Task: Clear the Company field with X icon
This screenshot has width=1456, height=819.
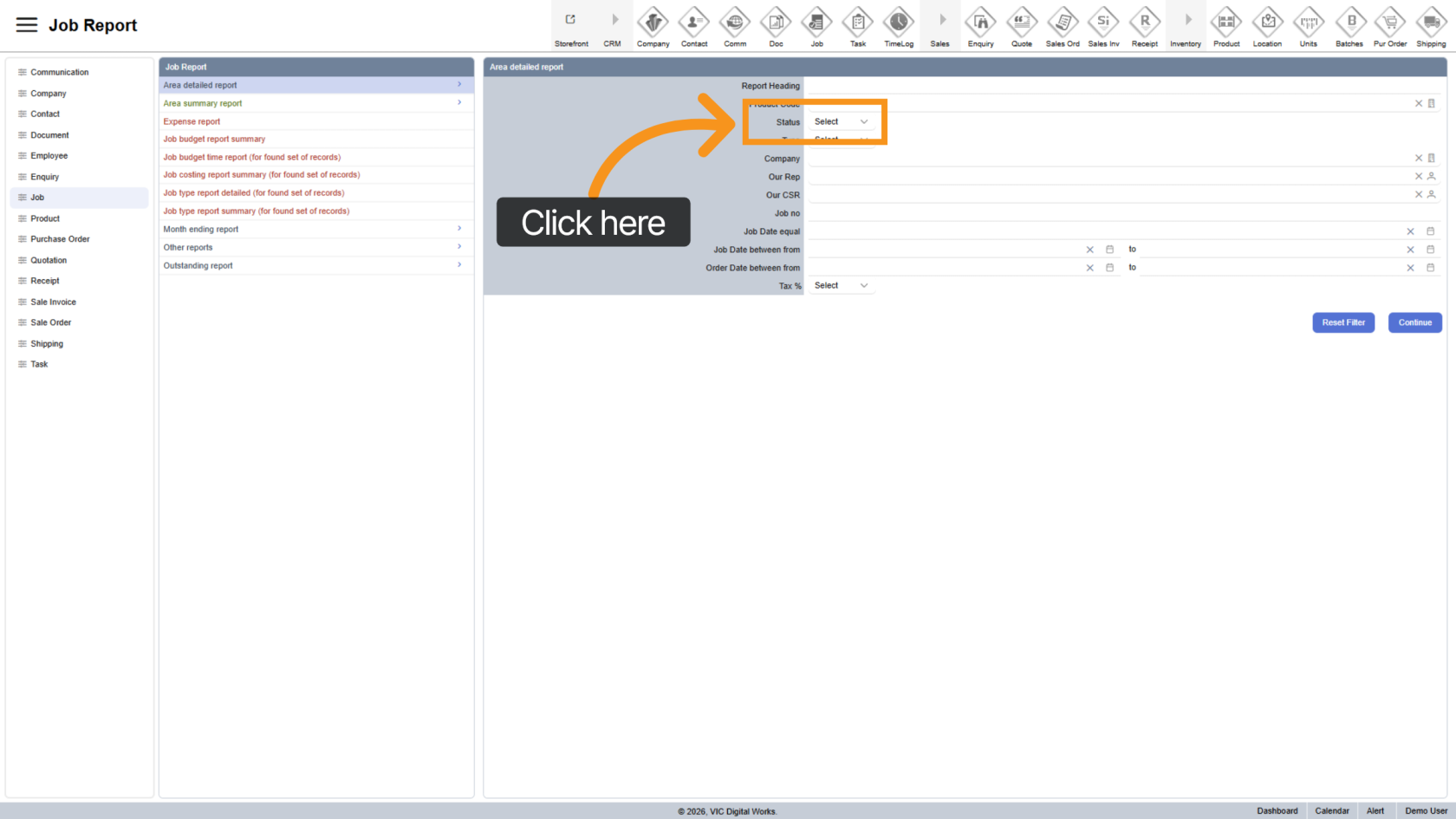Action: pyautogui.click(x=1419, y=159)
